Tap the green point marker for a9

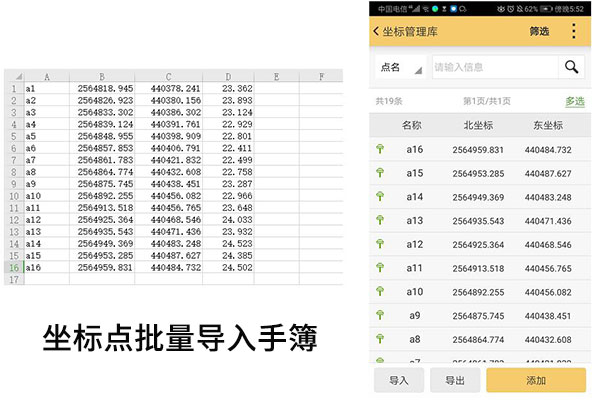pyautogui.click(x=380, y=315)
